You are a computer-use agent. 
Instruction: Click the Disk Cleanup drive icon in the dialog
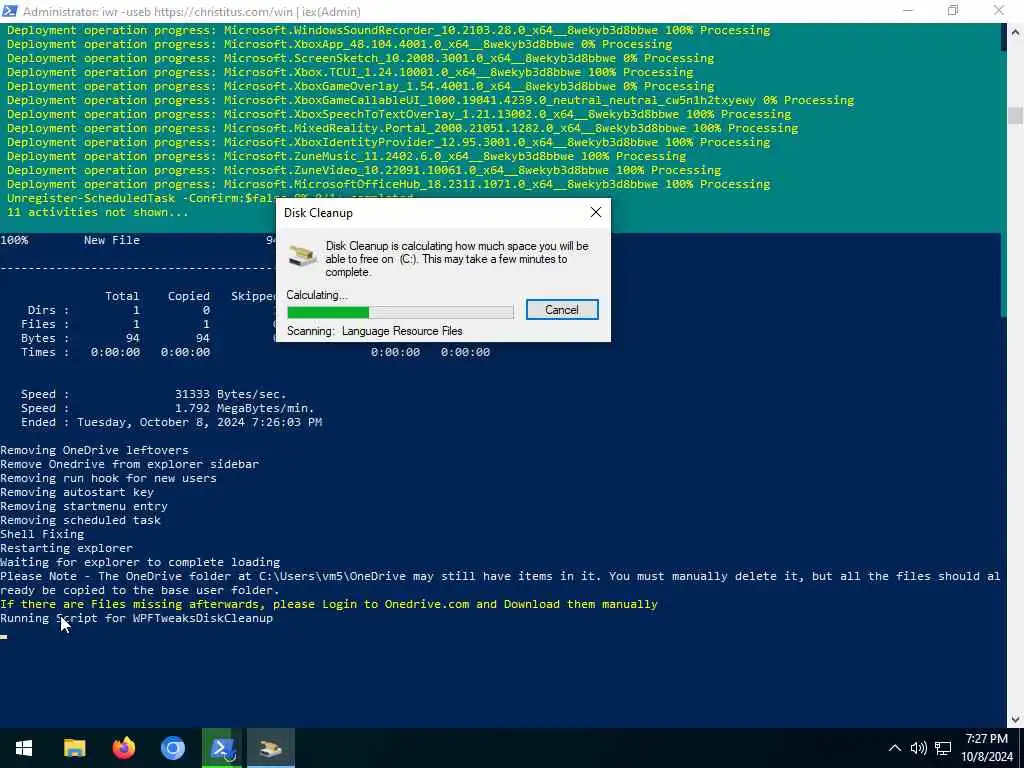[303, 255]
